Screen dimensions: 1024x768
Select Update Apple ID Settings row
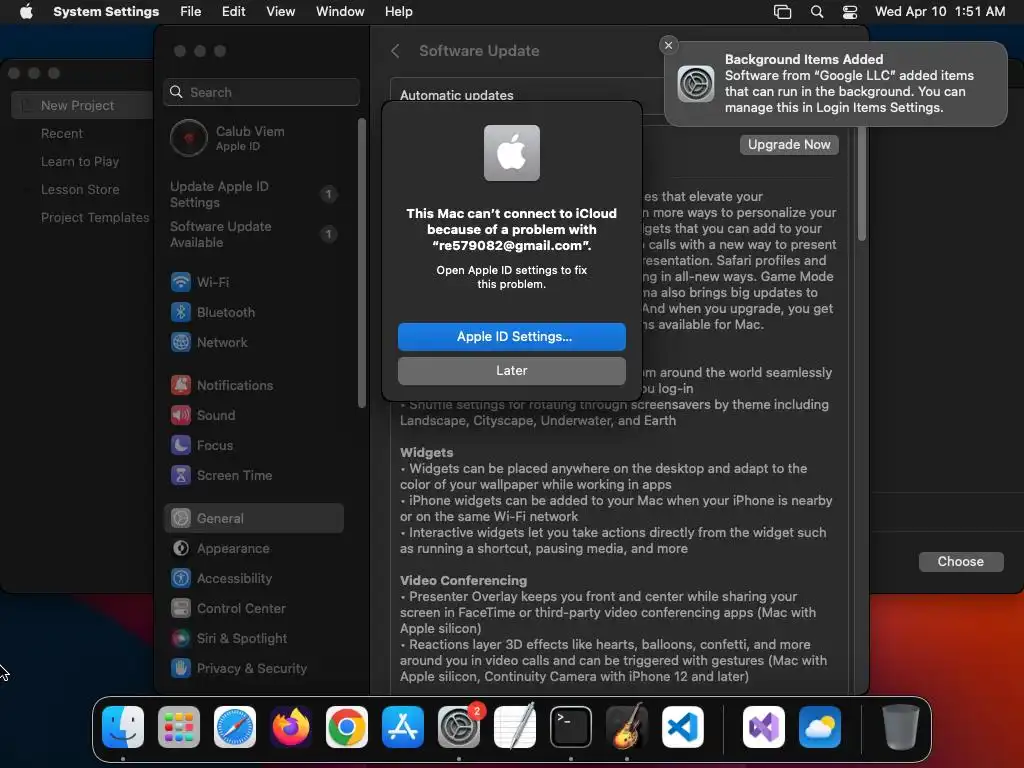[x=253, y=195]
